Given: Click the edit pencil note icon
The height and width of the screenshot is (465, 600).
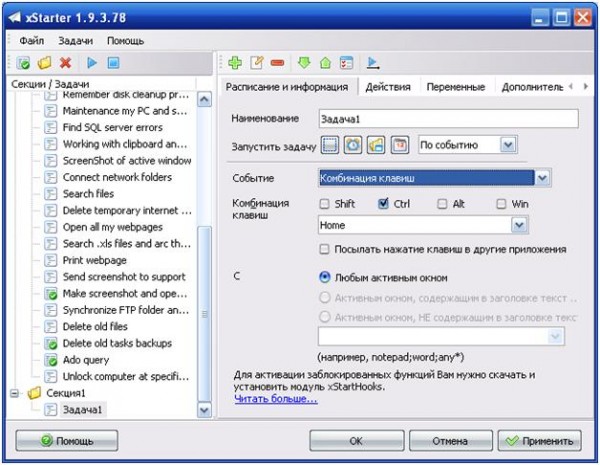Looking at the screenshot, I should coord(256,63).
